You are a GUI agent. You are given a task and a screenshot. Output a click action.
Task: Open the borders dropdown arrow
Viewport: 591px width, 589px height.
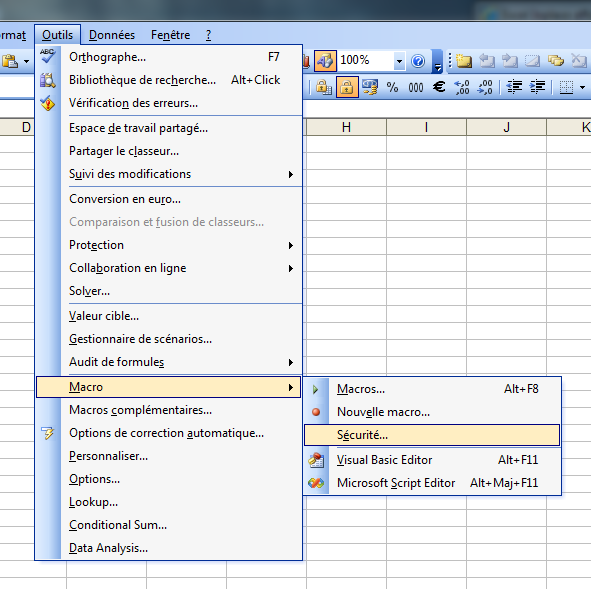click(583, 87)
